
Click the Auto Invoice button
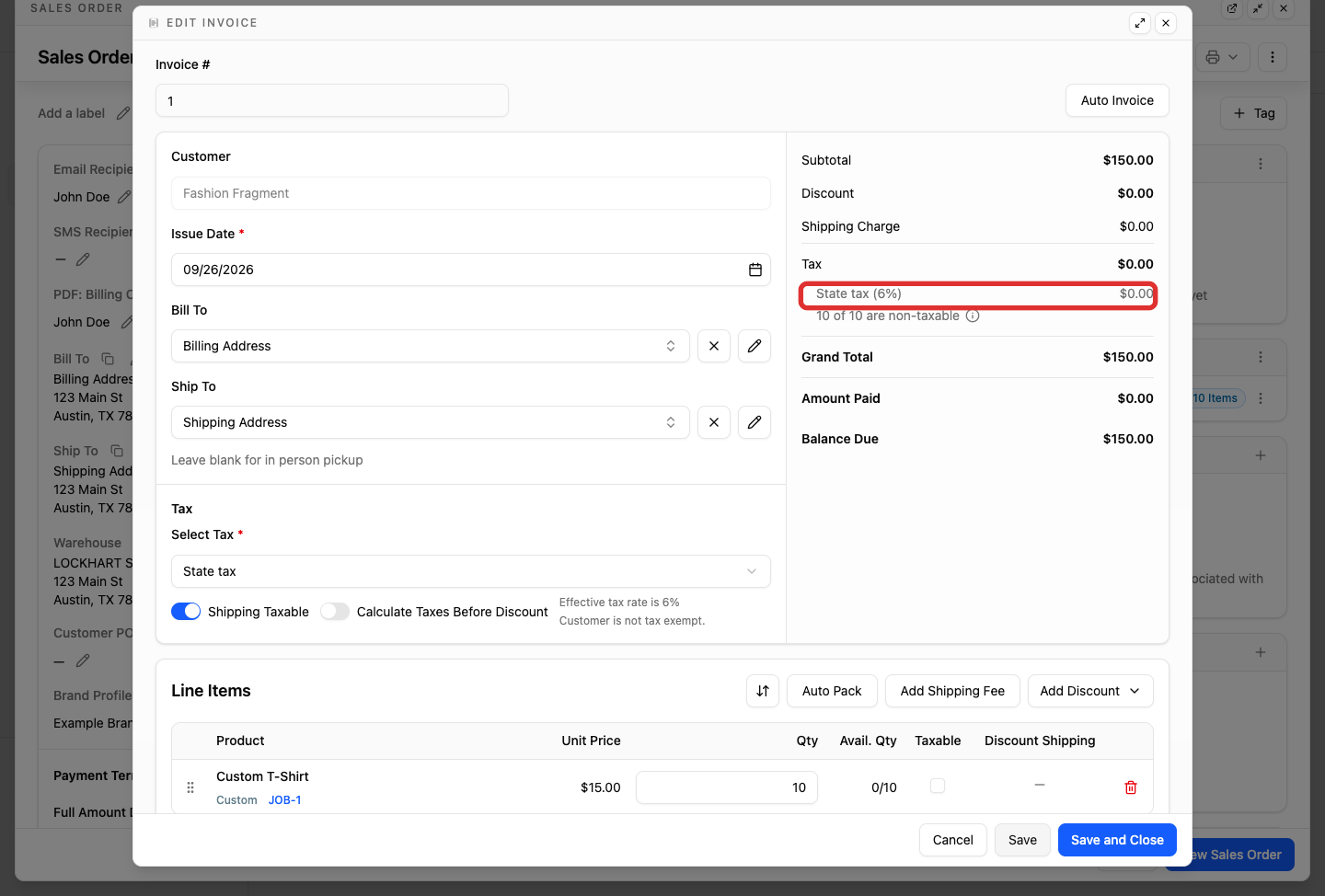point(1117,100)
